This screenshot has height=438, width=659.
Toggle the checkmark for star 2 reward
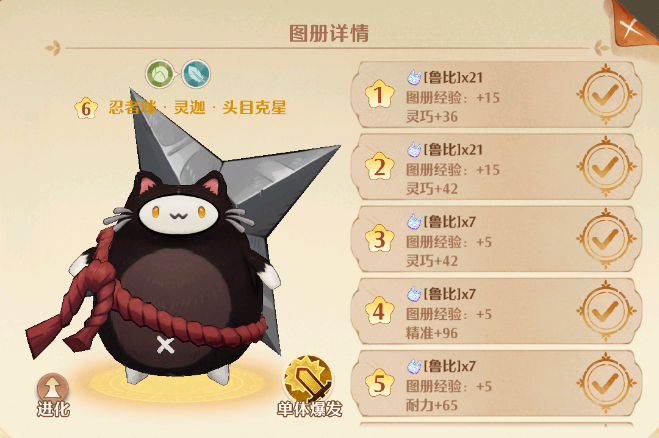tap(606, 166)
